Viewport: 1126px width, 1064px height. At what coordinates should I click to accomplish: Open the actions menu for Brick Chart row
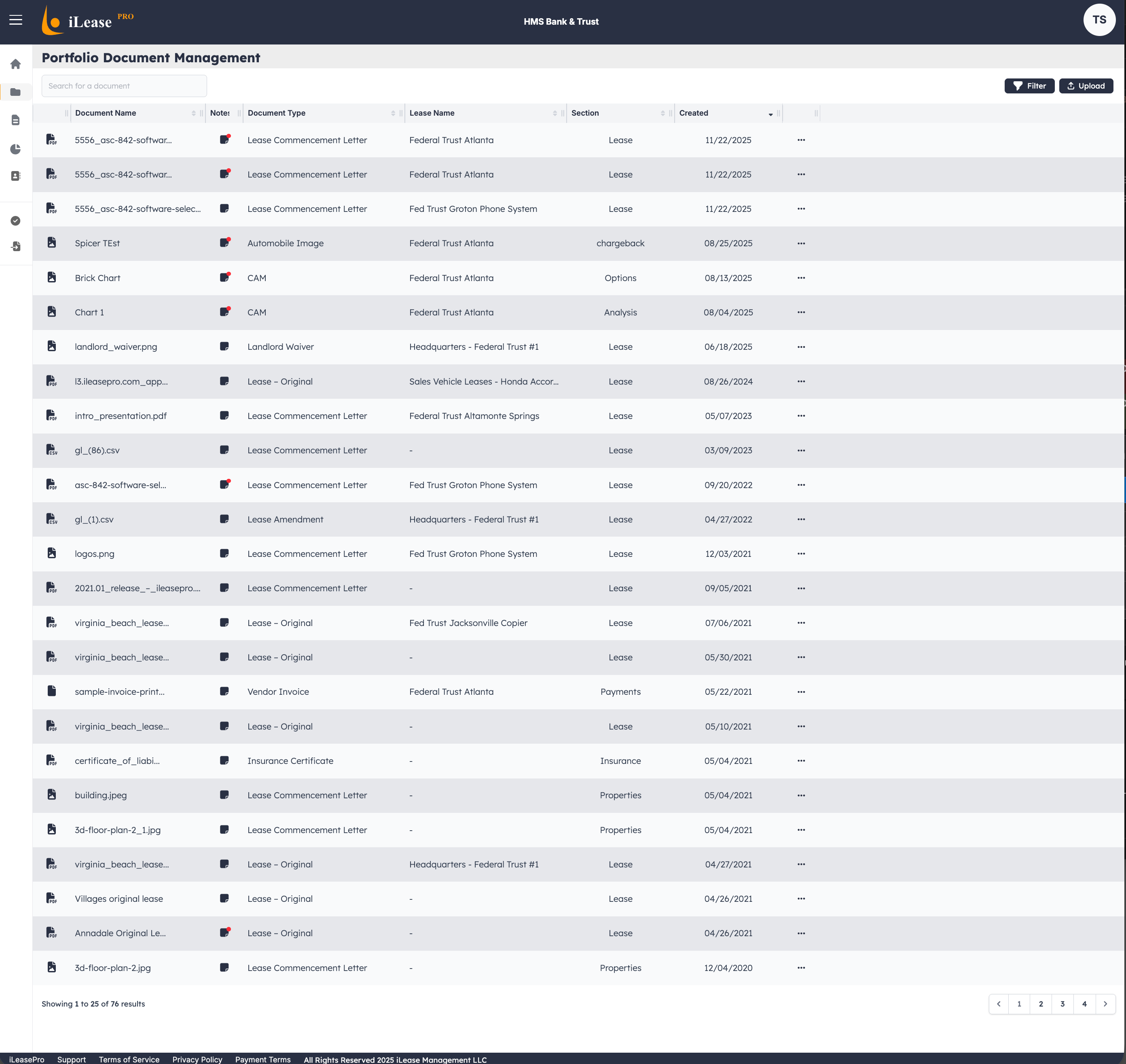pos(801,277)
